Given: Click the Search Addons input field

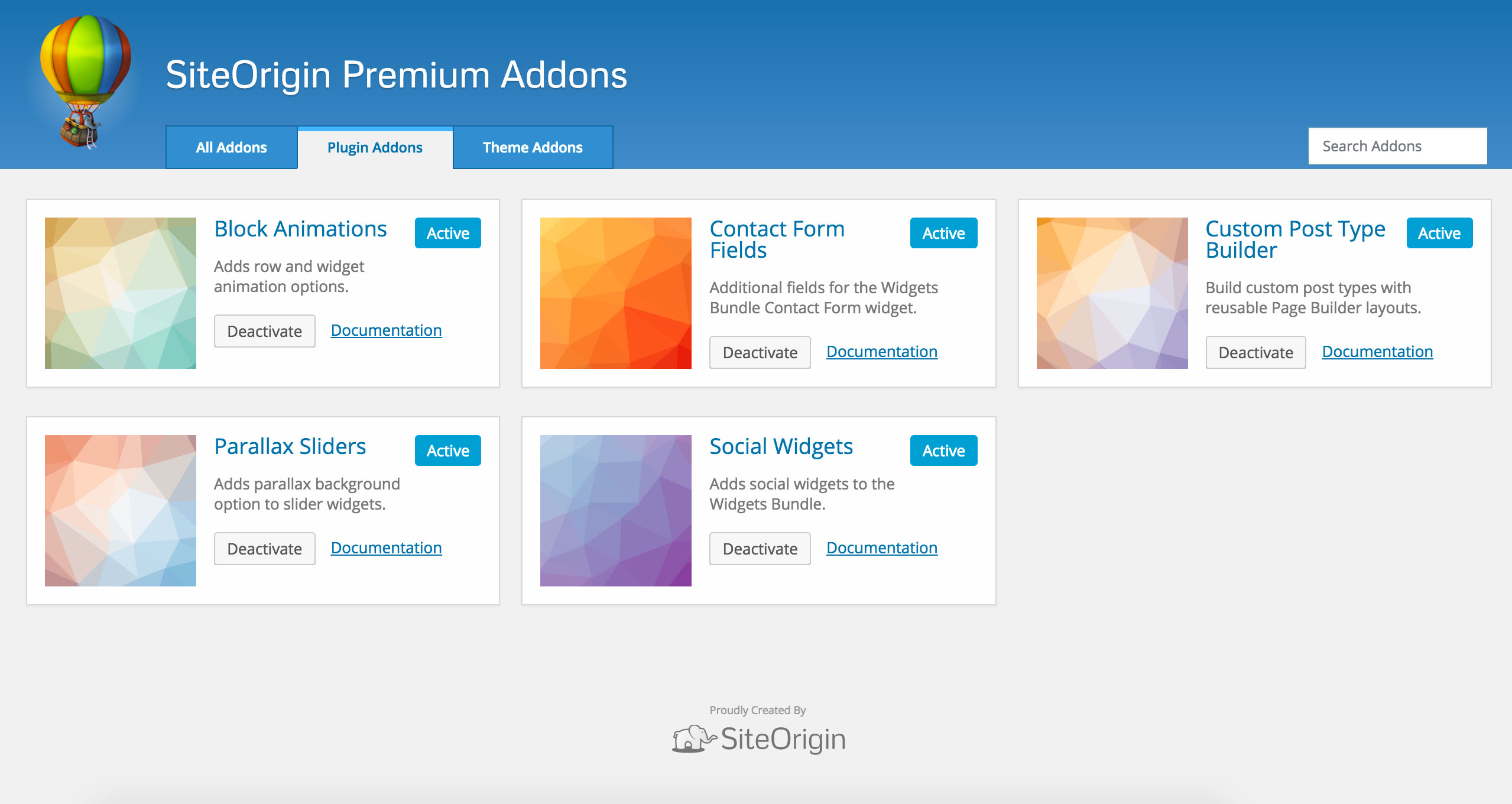Looking at the screenshot, I should pyautogui.click(x=1397, y=145).
